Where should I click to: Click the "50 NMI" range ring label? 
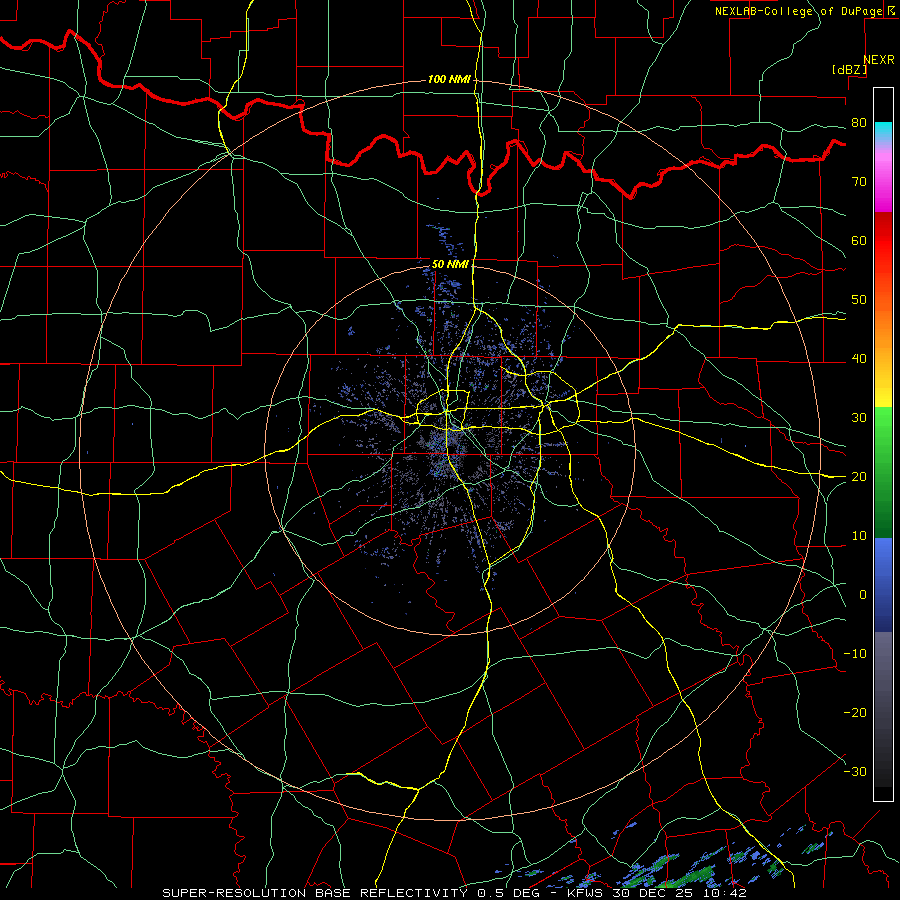450,264
